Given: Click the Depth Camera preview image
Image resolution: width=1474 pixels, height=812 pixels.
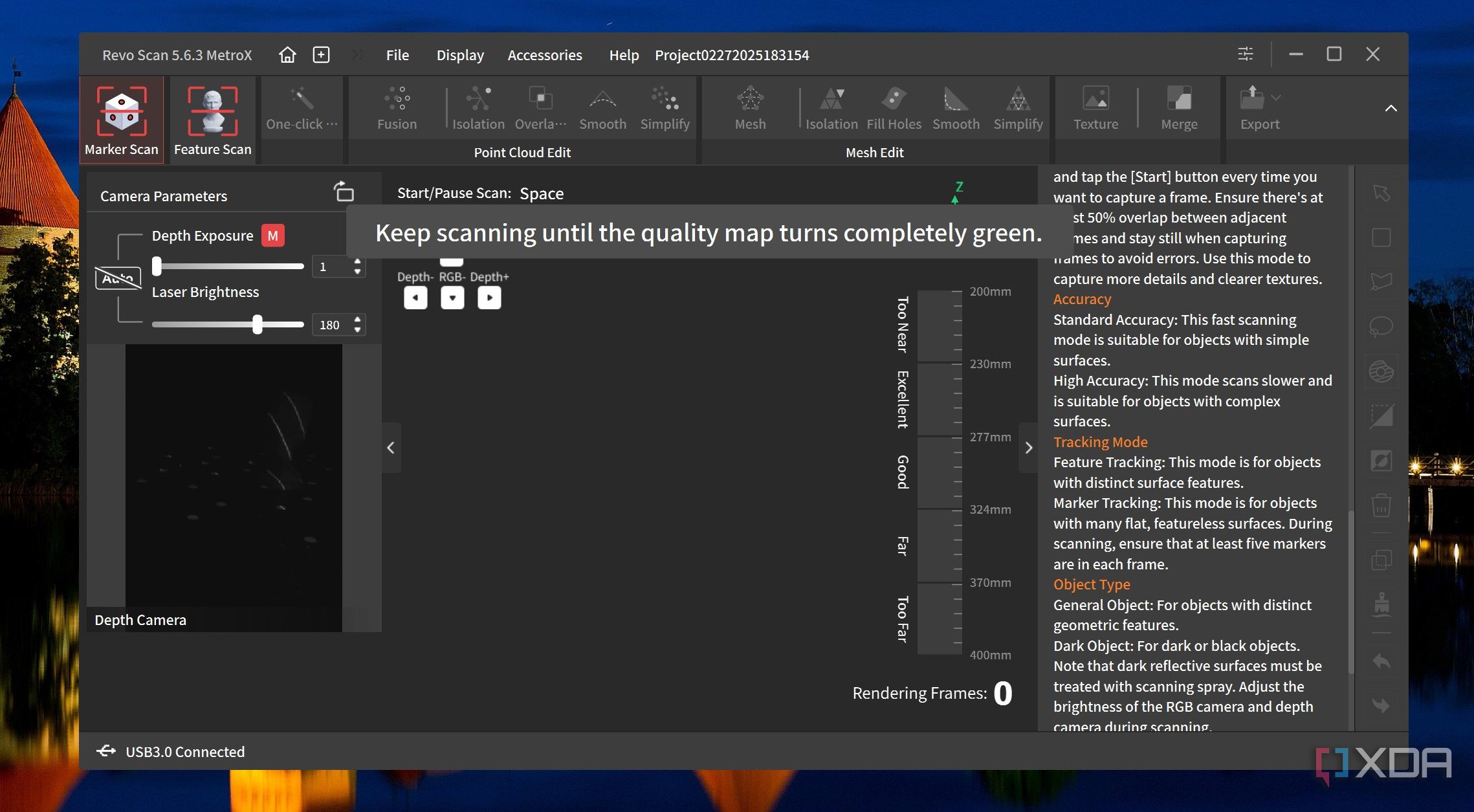Looking at the screenshot, I should tap(234, 488).
